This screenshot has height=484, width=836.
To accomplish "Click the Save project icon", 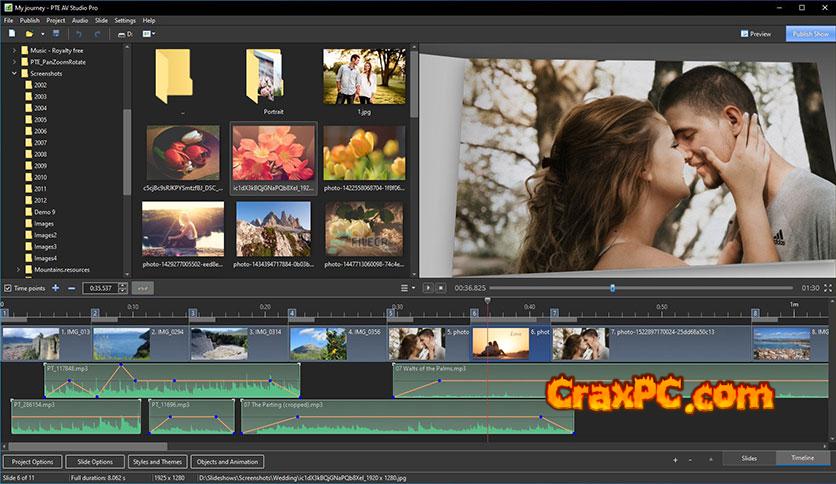I will point(56,34).
